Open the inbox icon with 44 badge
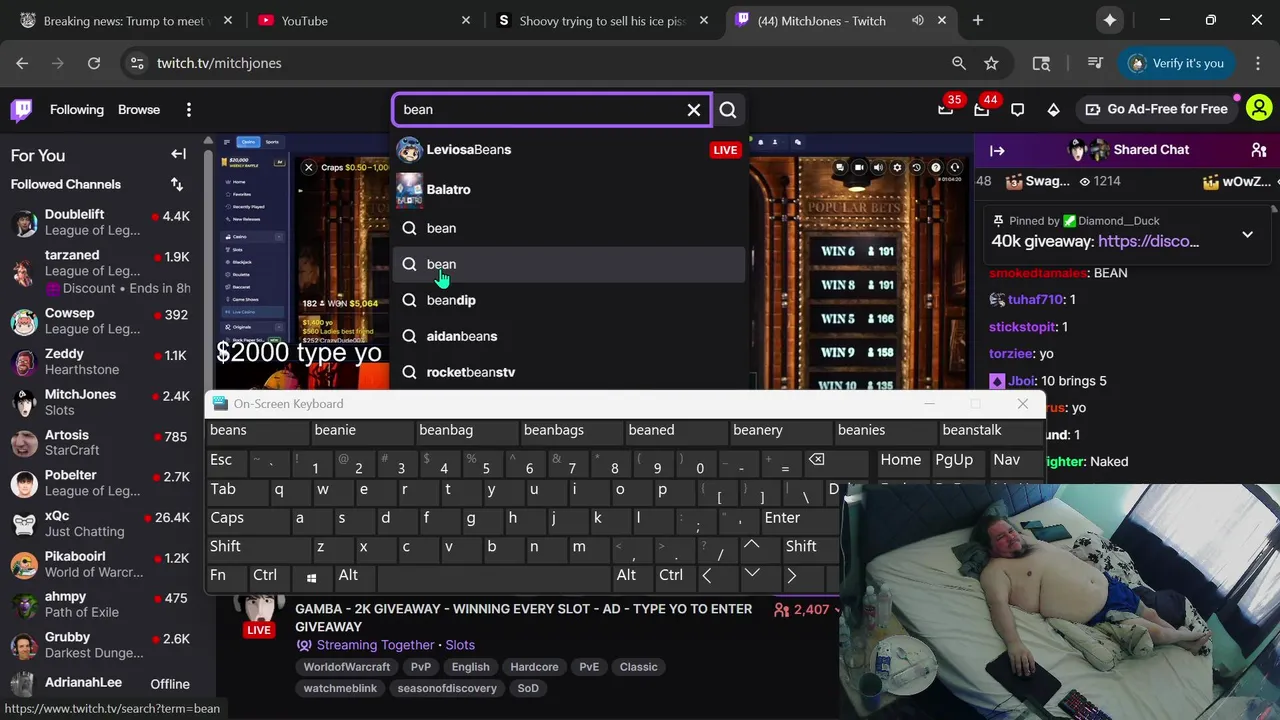 (982, 109)
